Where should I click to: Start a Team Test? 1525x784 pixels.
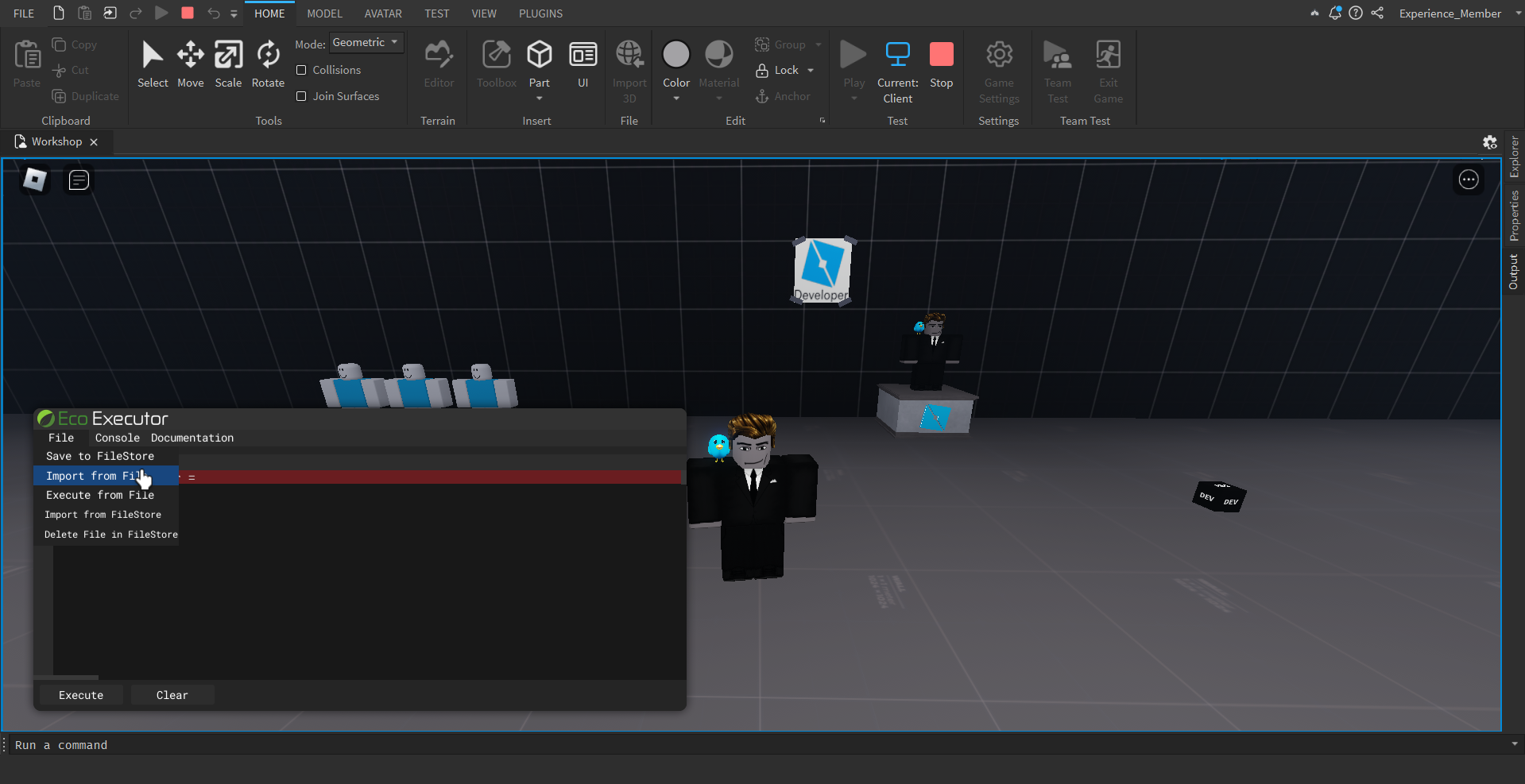click(x=1058, y=71)
